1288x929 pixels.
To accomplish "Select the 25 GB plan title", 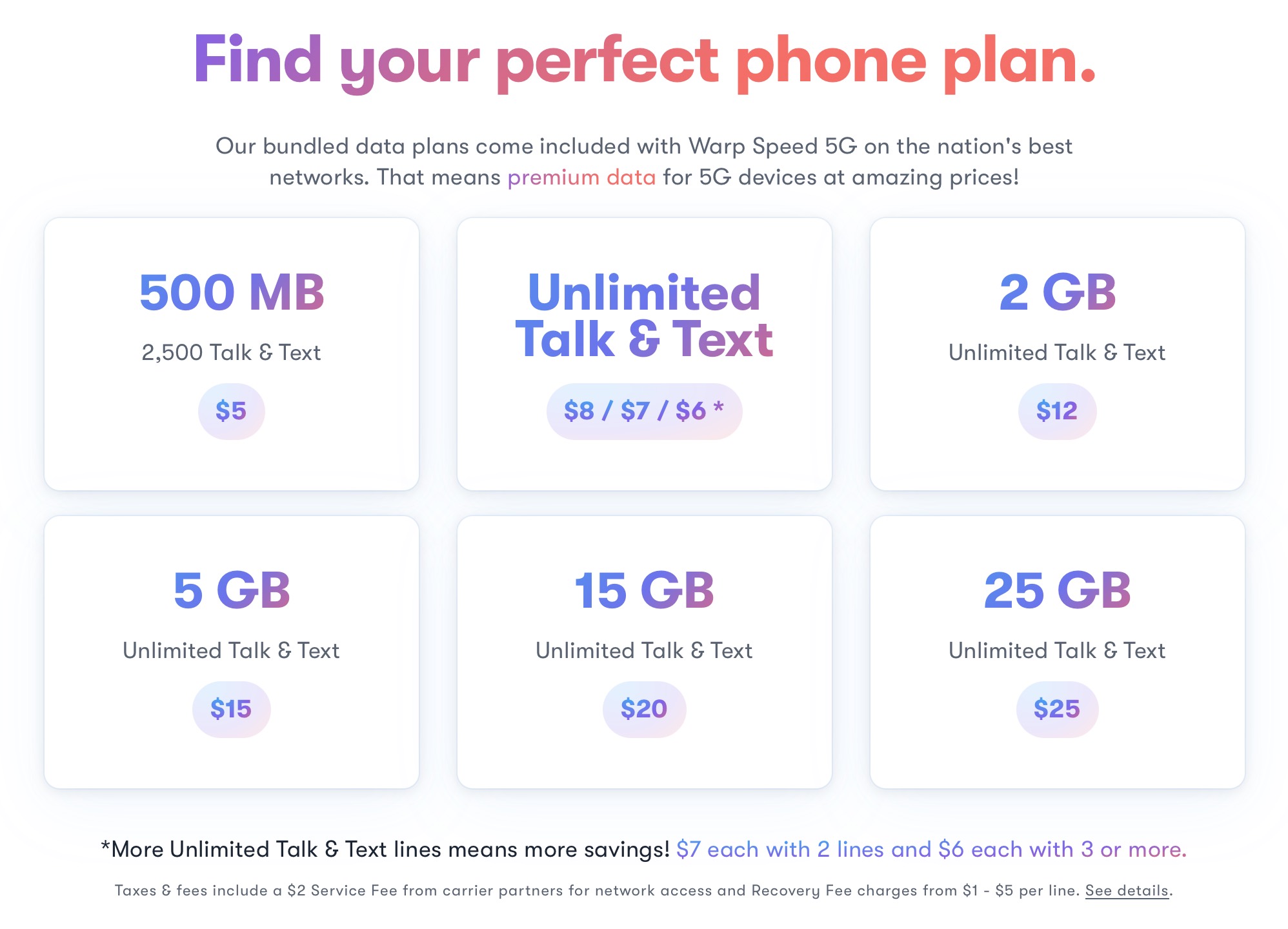I will click(x=1058, y=590).
